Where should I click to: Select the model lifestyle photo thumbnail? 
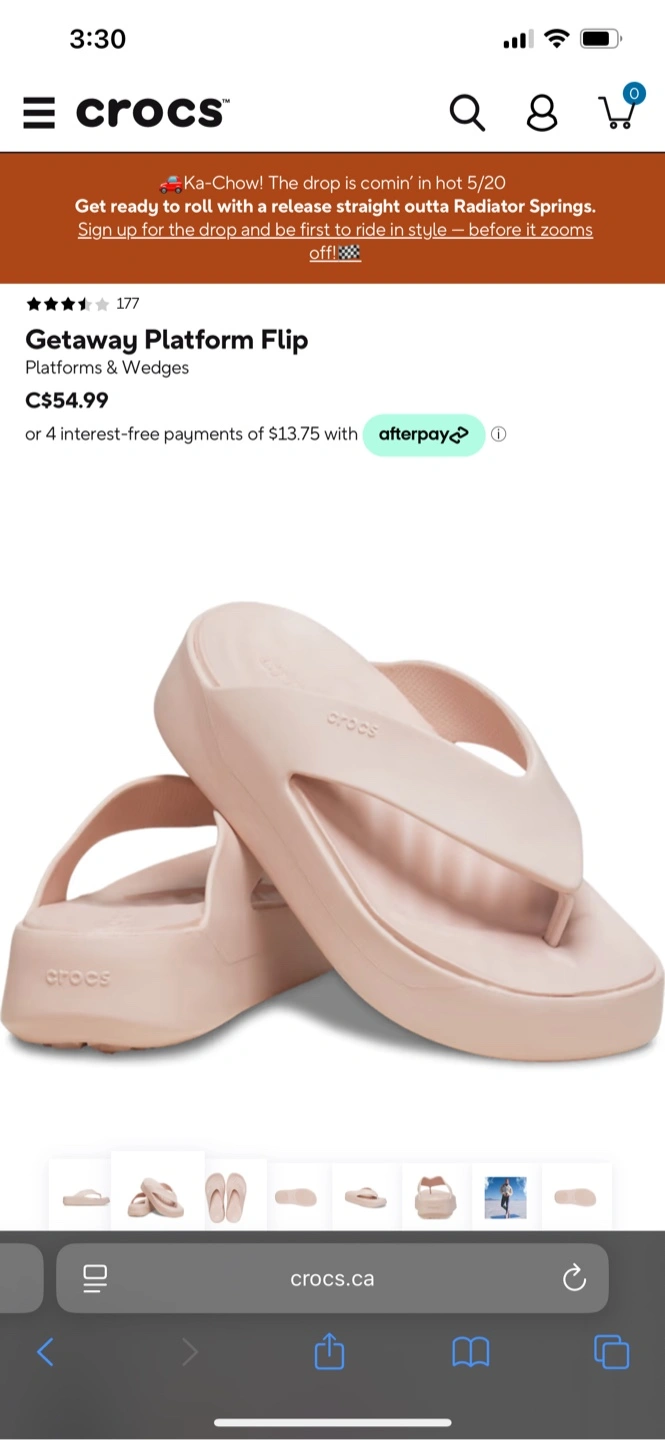tap(505, 1196)
